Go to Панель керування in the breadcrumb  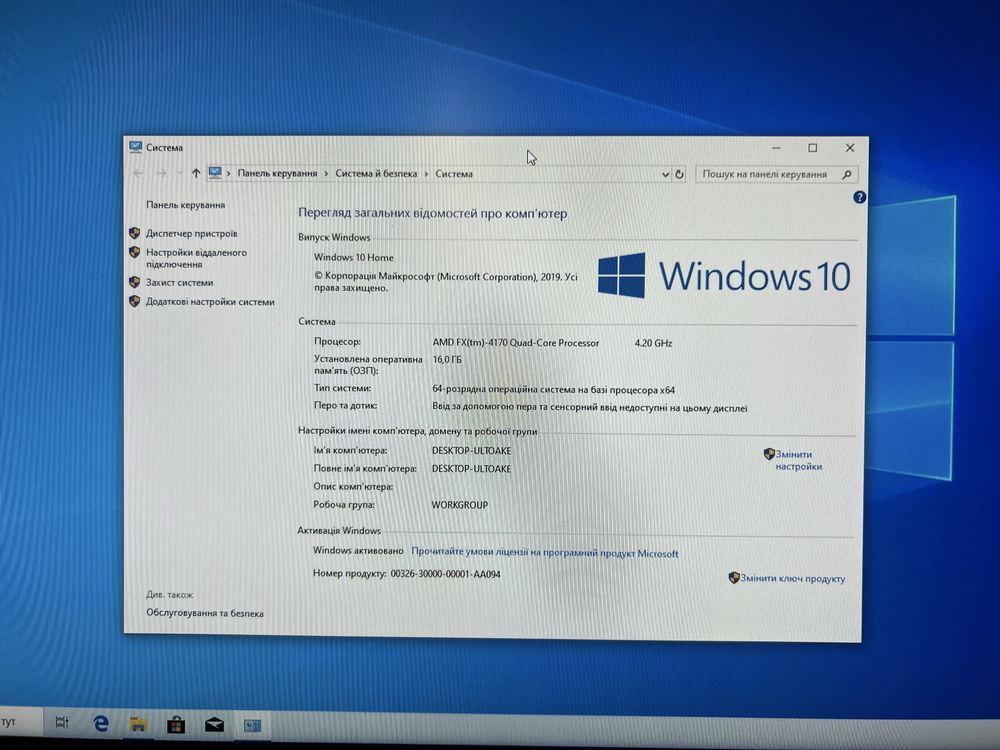tap(277, 173)
